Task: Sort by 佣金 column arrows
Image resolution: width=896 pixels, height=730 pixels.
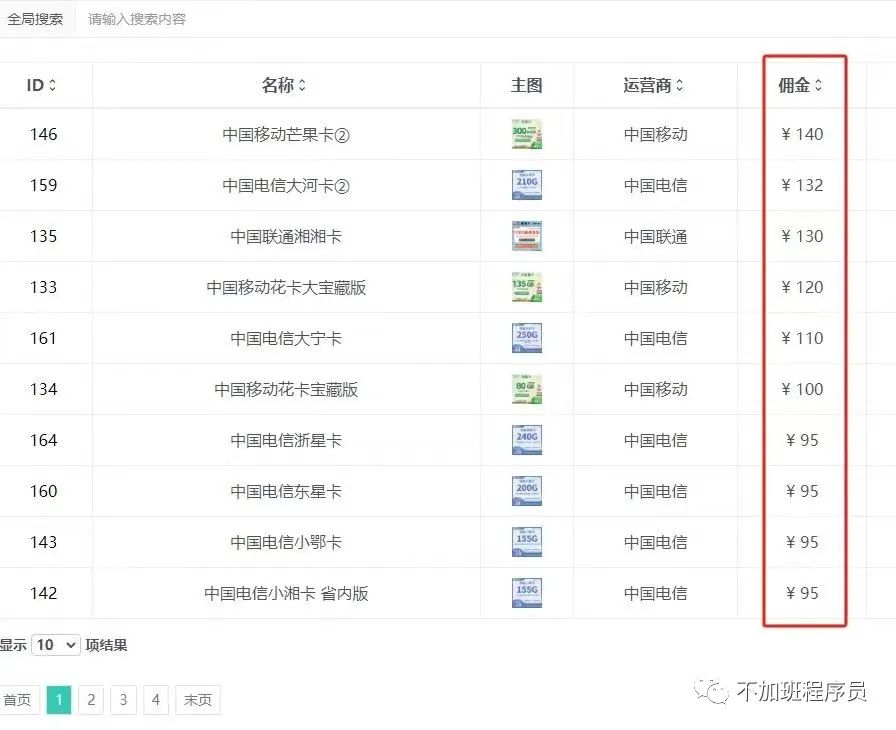Action: tap(818, 85)
